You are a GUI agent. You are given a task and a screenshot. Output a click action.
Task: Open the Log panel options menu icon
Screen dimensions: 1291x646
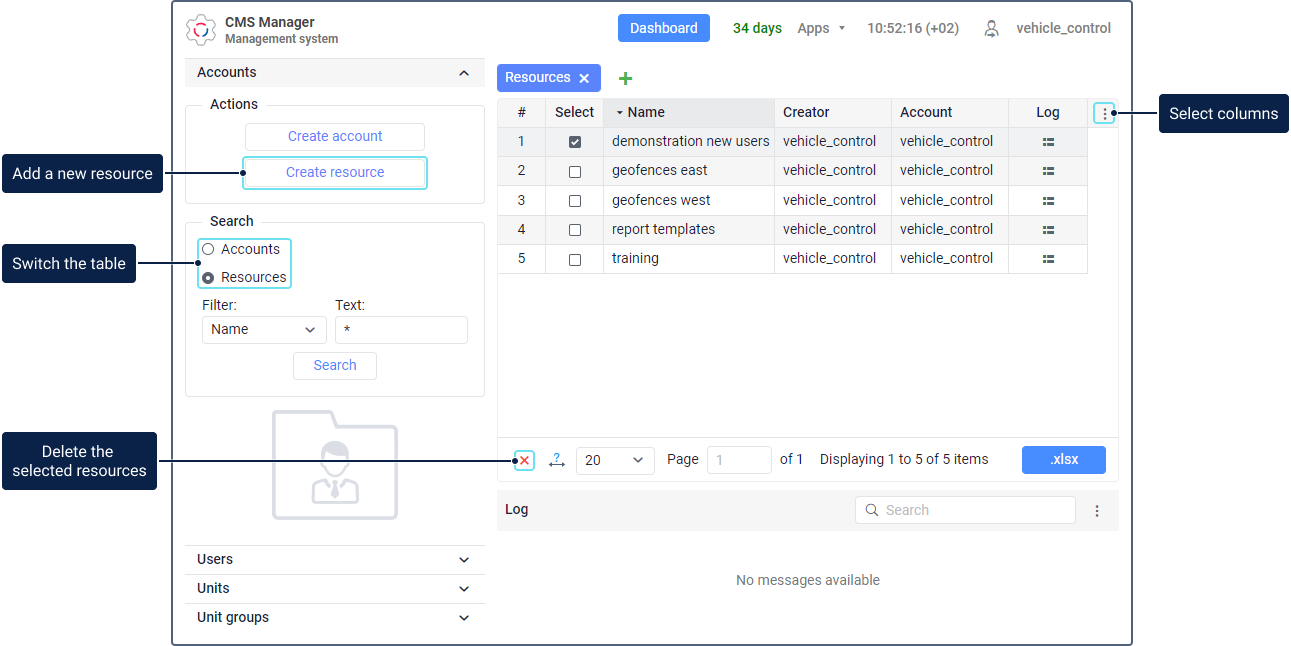(x=1097, y=511)
